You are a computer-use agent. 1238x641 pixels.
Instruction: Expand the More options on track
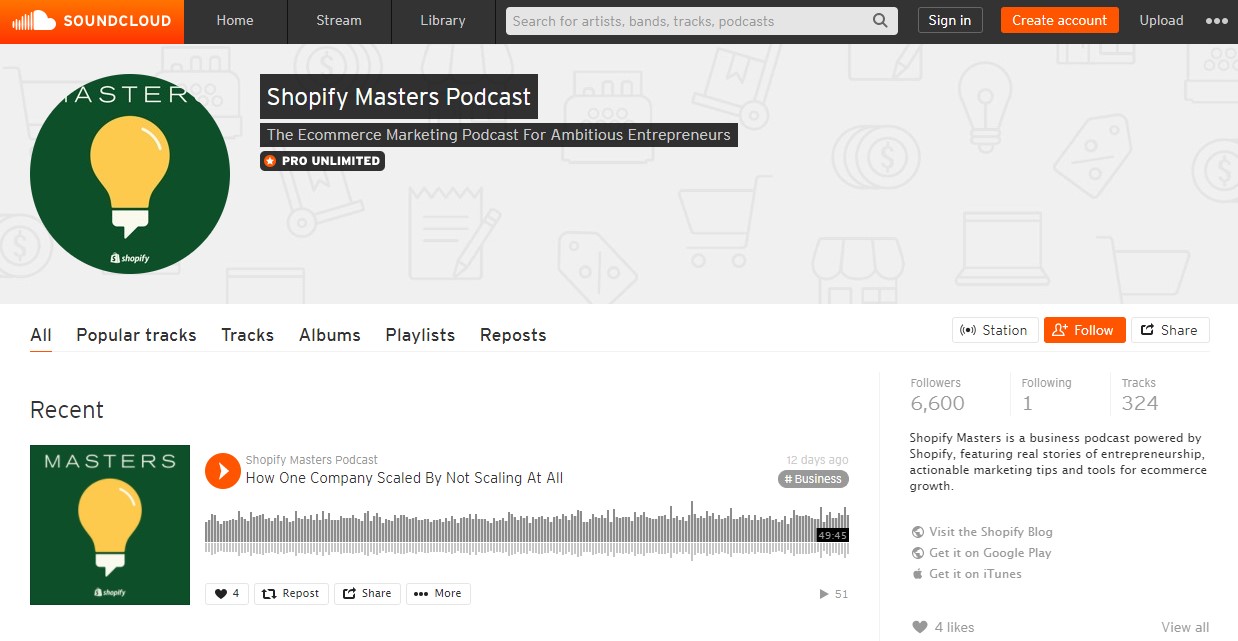(x=438, y=594)
